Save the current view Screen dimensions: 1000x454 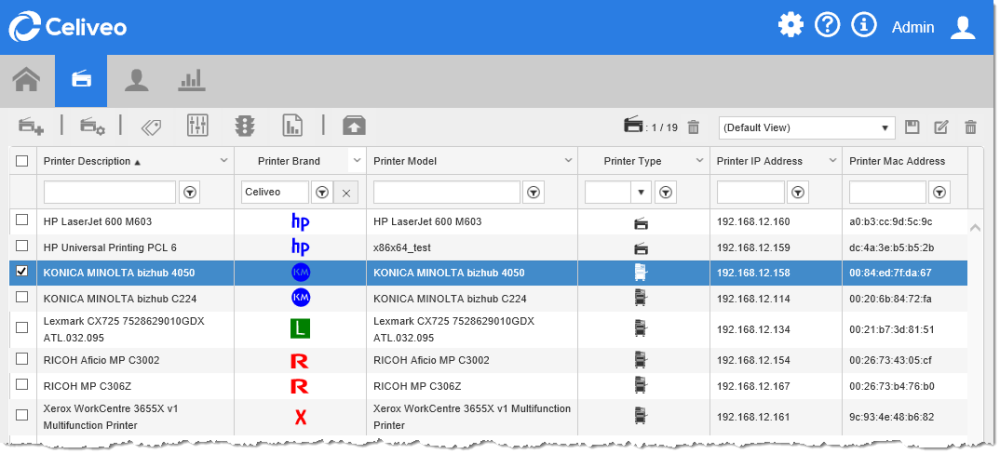click(912, 127)
